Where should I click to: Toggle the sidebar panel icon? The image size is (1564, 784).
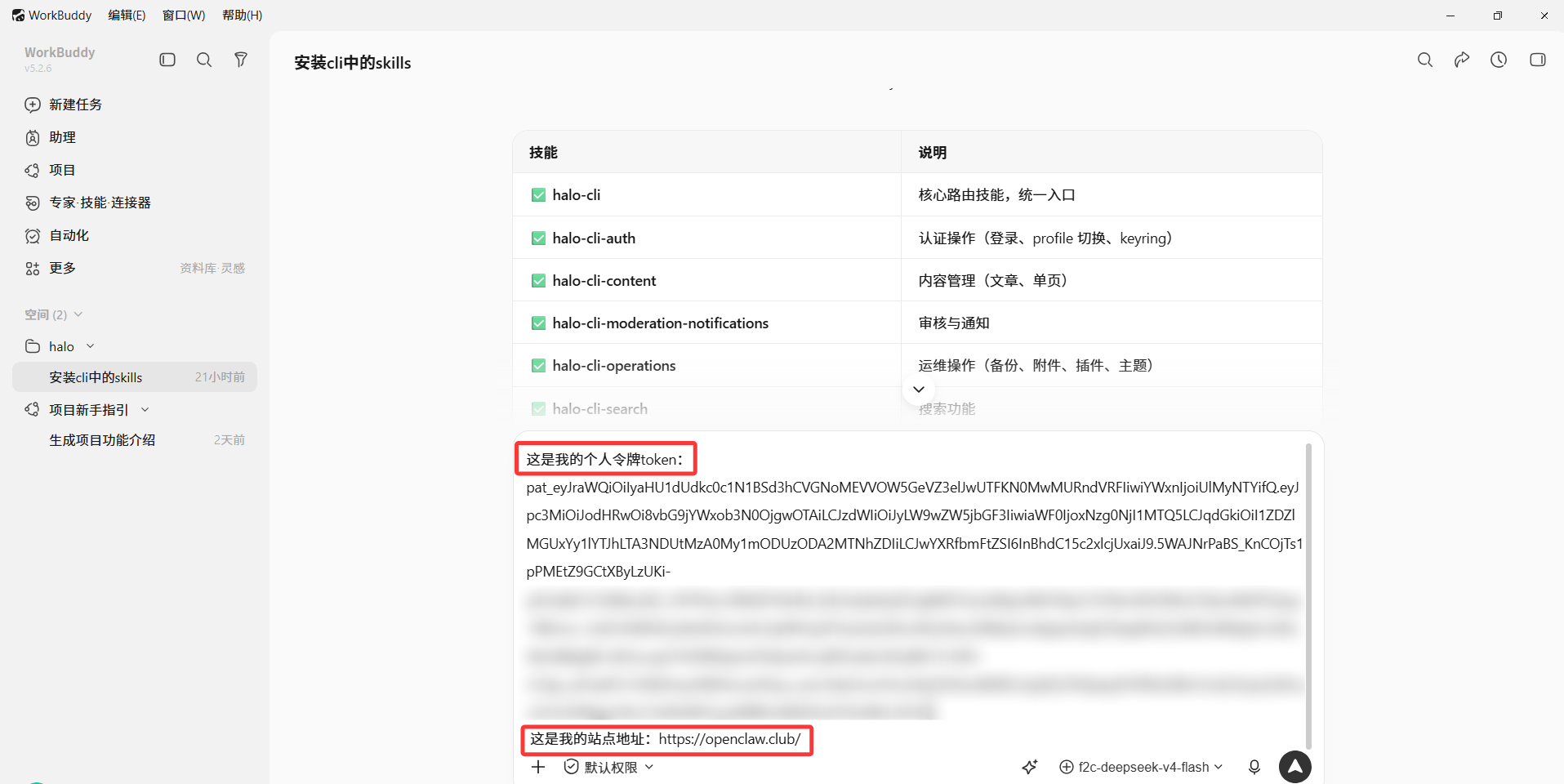click(x=167, y=60)
